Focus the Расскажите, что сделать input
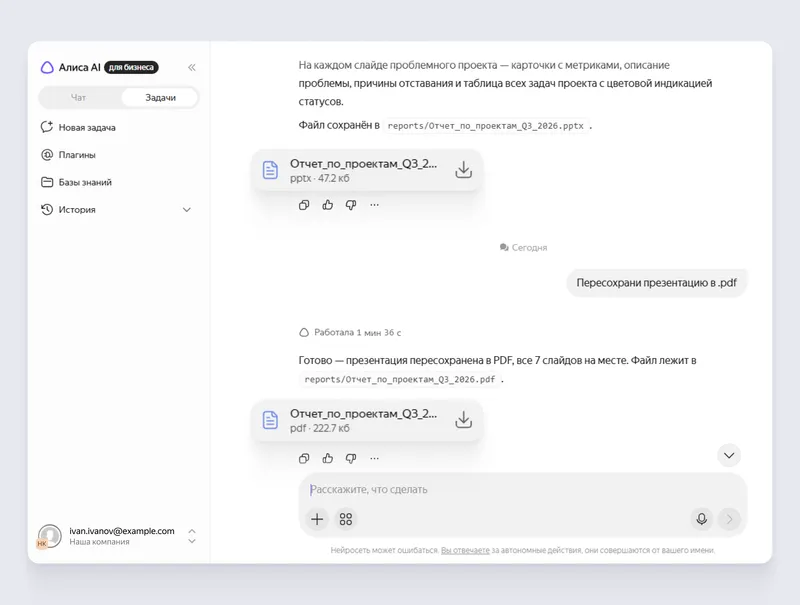800x605 pixels. 522,489
